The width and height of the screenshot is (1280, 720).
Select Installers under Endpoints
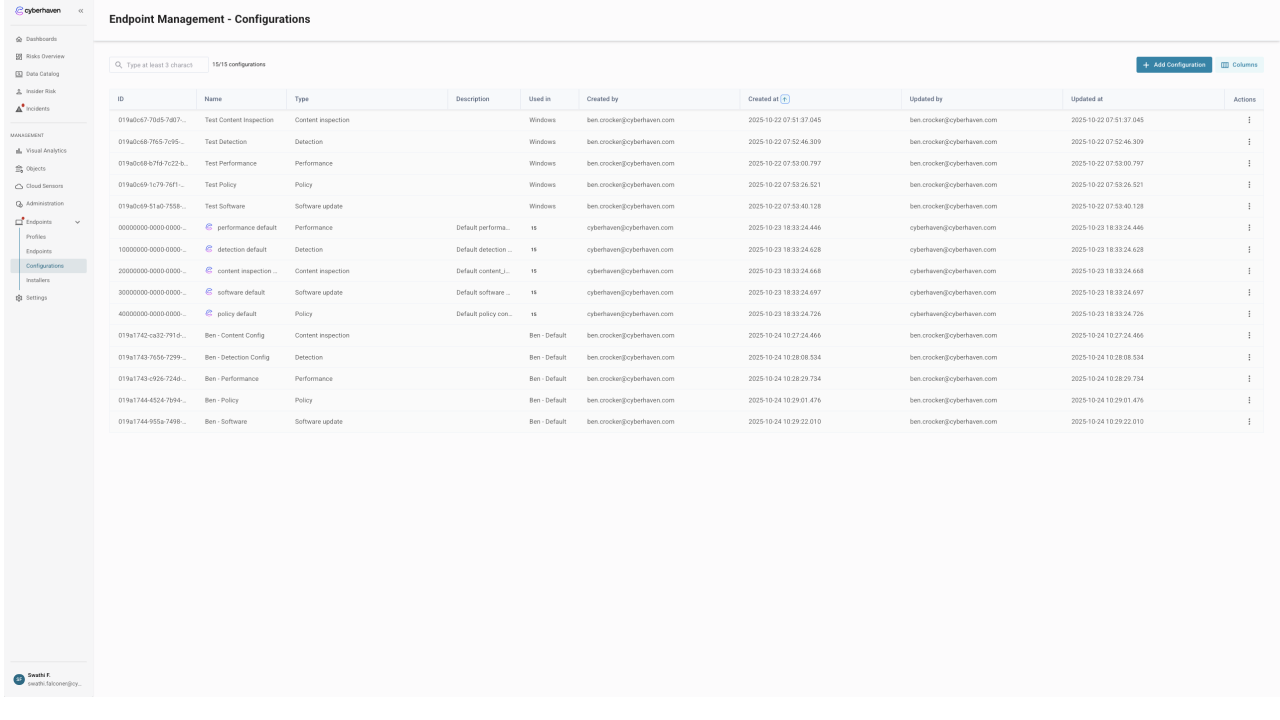(x=38, y=280)
